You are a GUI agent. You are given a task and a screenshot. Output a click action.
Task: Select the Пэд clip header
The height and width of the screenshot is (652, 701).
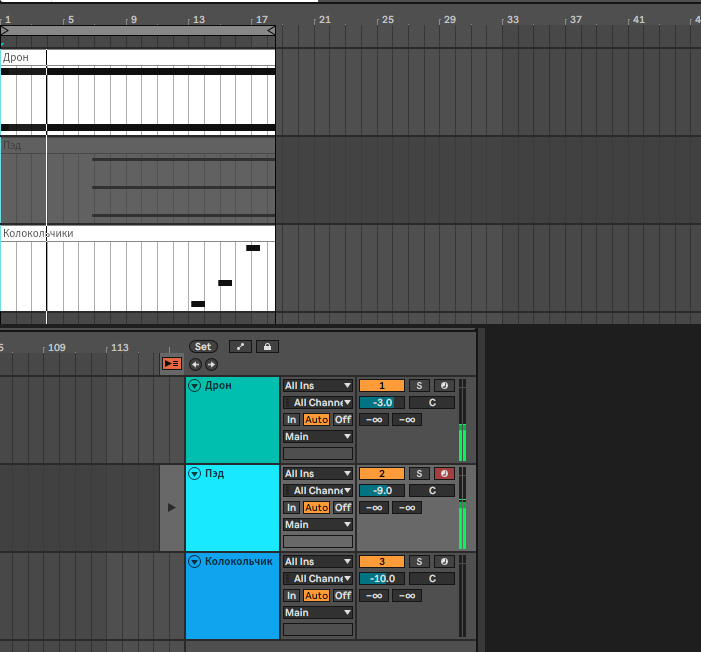[138, 145]
